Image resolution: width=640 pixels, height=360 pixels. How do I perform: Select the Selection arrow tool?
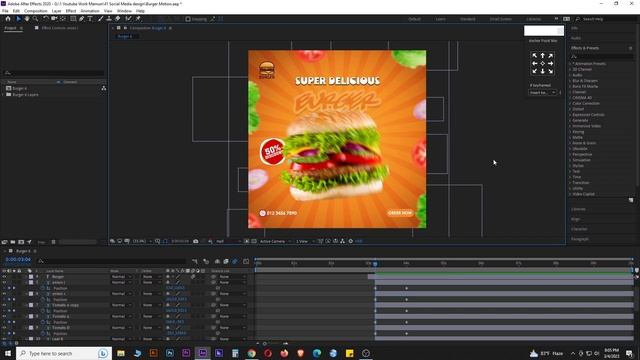coord(18,19)
